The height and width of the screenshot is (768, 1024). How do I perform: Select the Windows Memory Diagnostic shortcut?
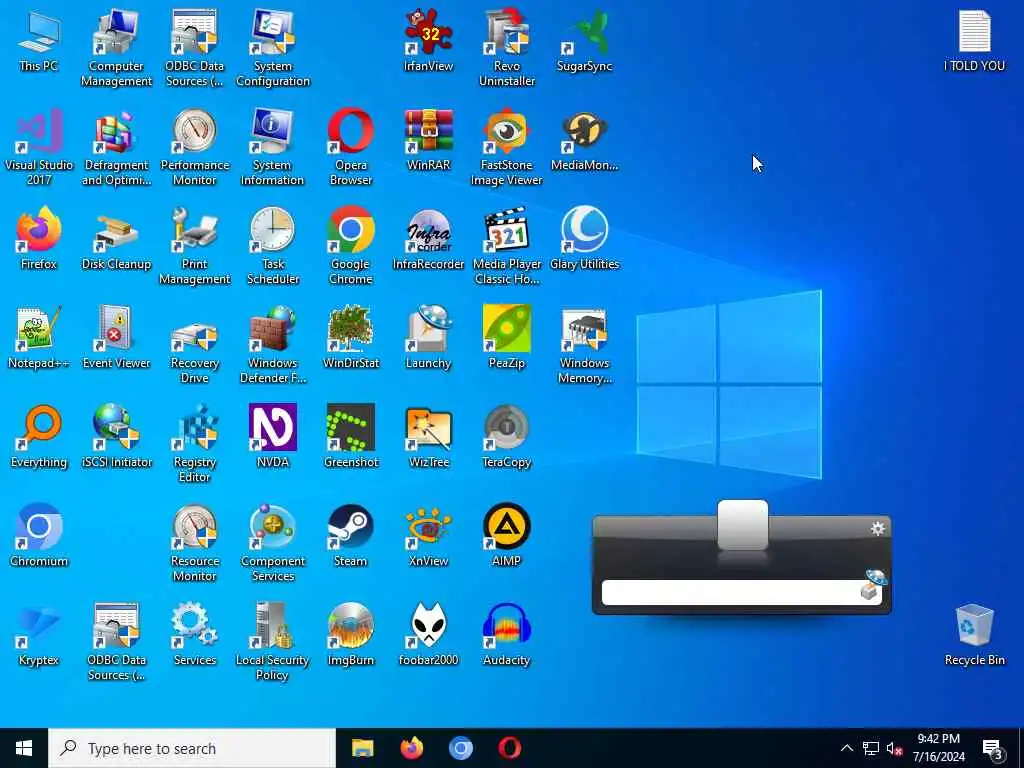[584, 345]
